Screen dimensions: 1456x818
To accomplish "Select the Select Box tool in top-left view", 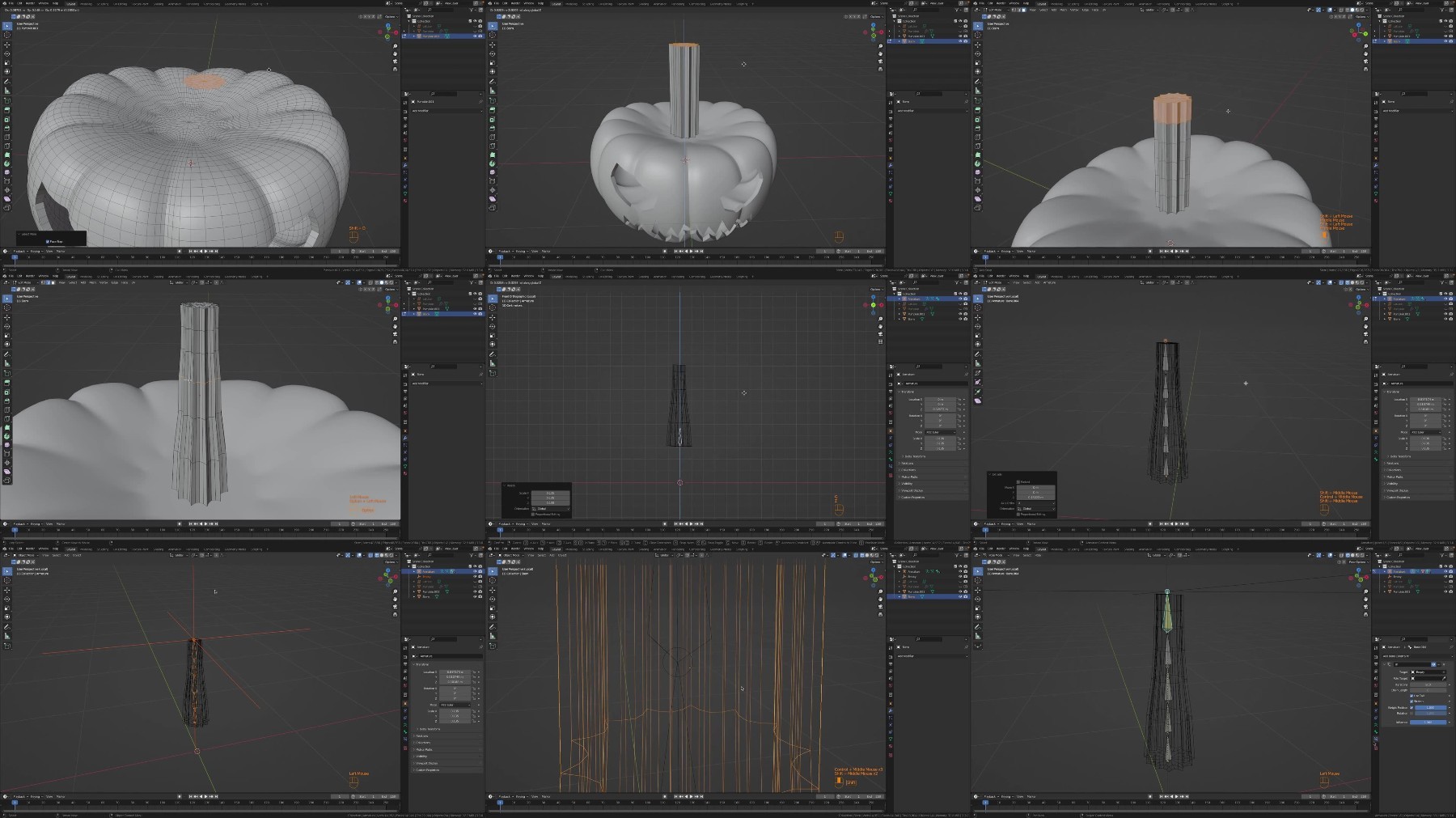I will [7, 26].
